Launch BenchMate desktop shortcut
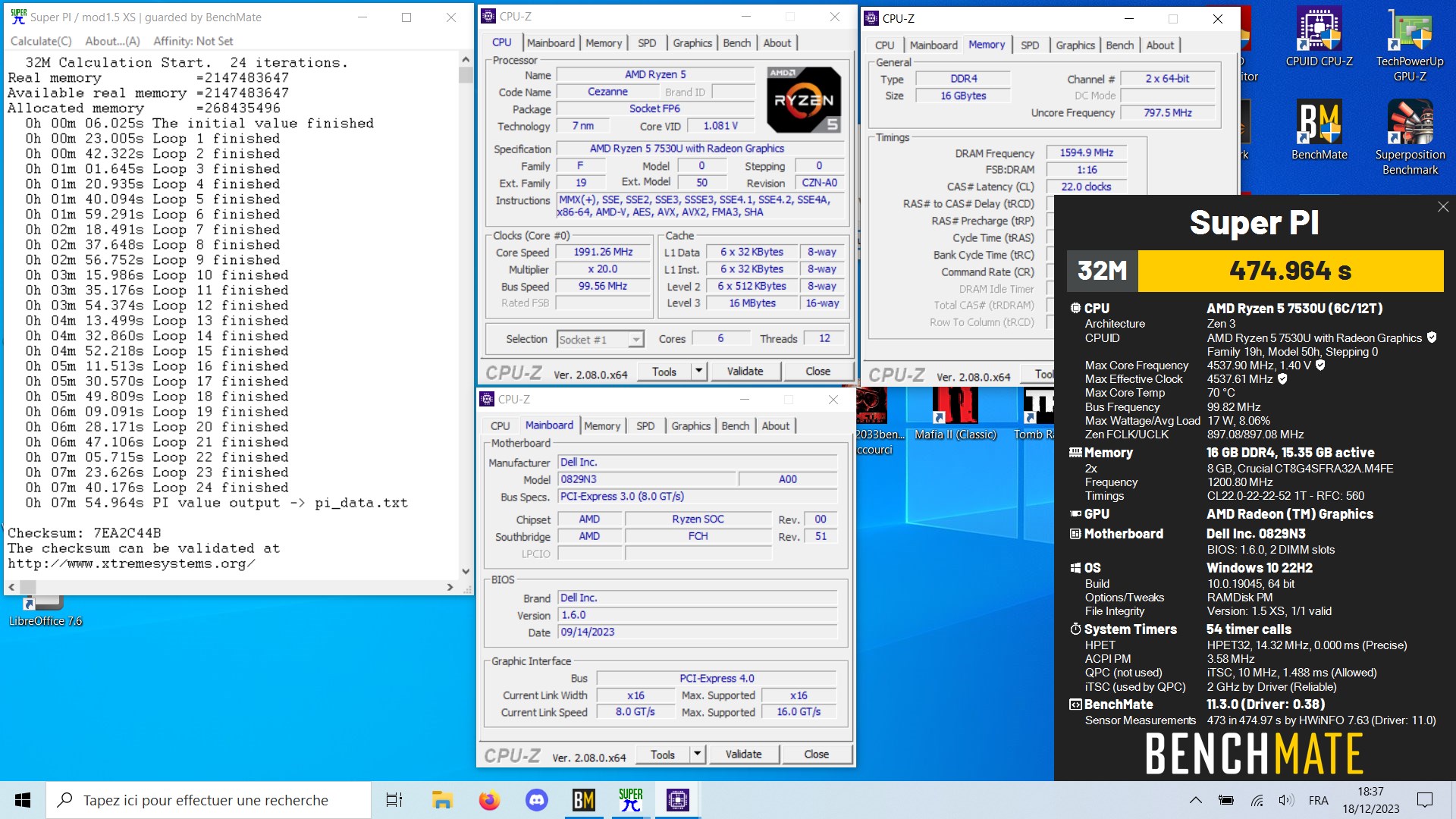The image size is (1456, 819). point(1319,130)
